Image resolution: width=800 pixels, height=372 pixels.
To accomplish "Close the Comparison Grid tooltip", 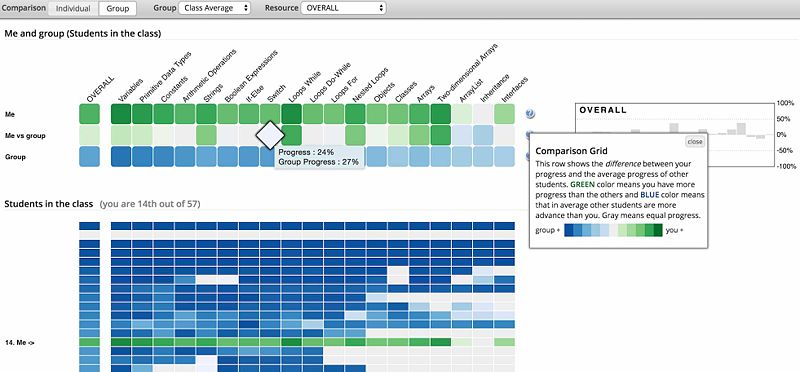I will 694,142.
